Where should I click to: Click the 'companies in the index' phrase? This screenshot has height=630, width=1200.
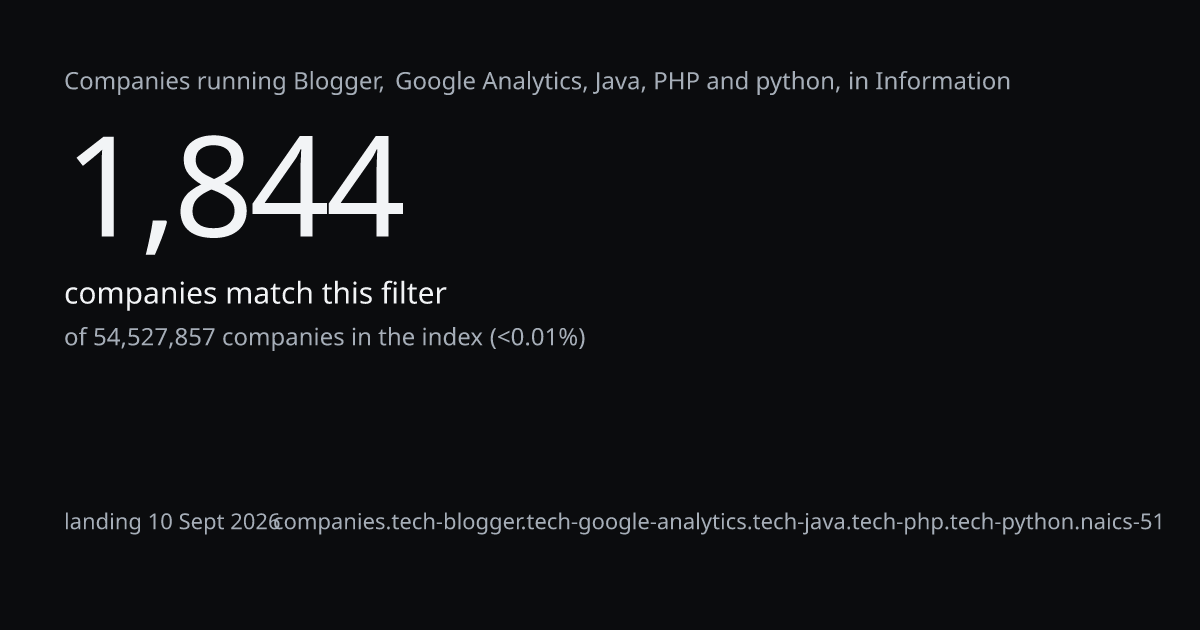tap(352, 338)
